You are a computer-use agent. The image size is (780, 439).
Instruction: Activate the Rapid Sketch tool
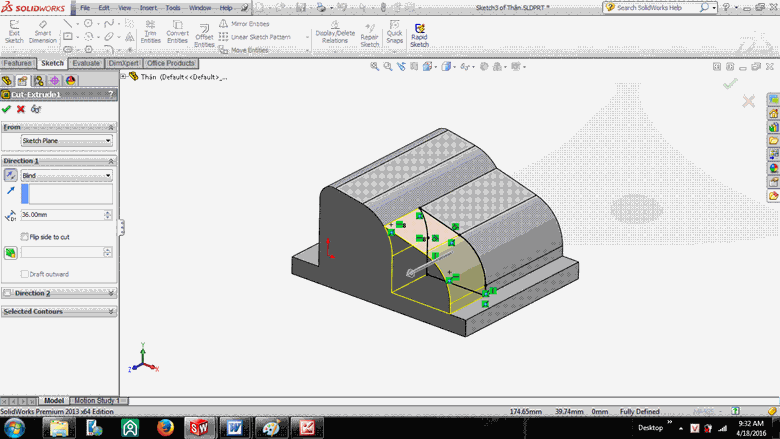point(419,34)
